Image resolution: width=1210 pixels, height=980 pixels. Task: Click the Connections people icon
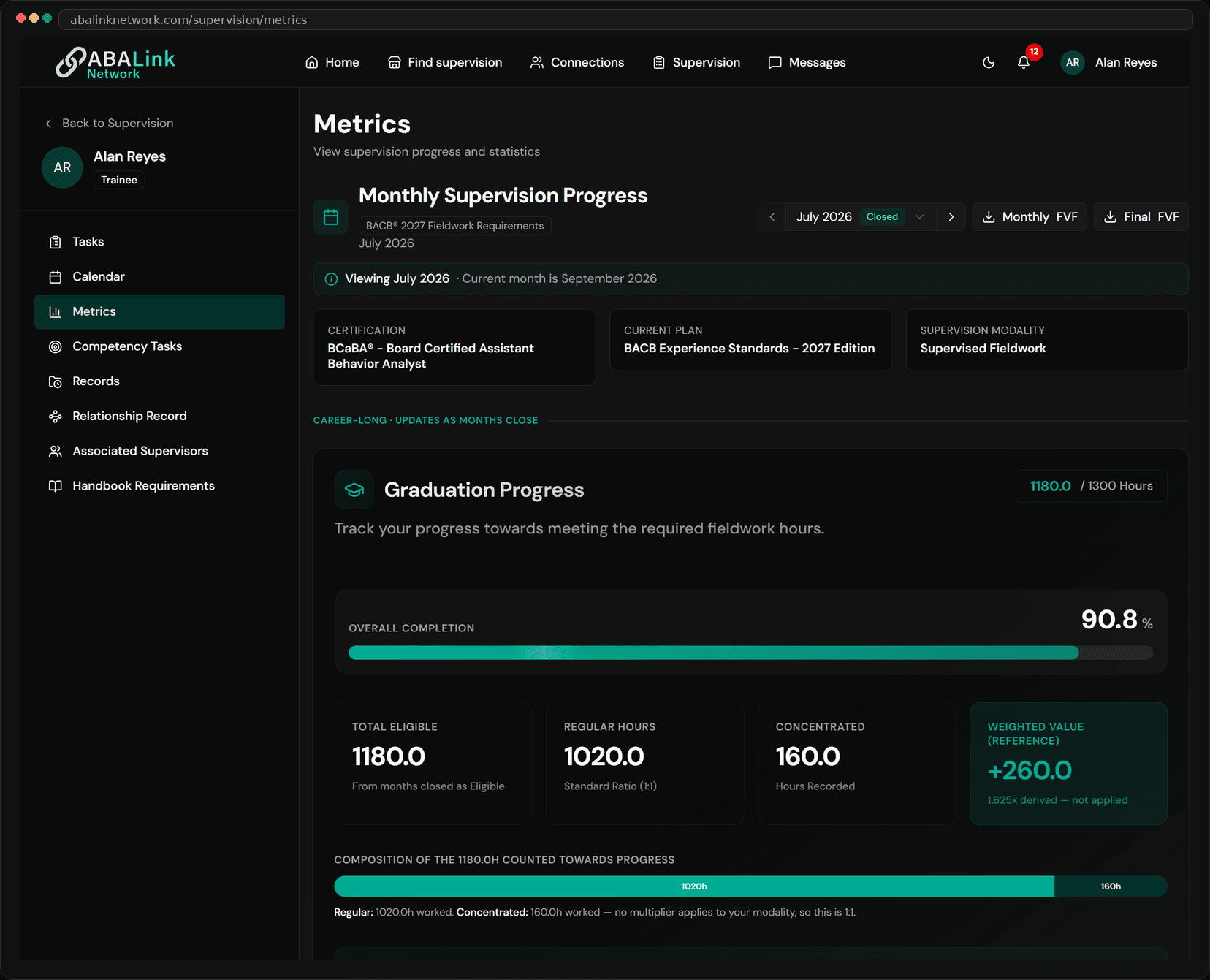coord(537,63)
